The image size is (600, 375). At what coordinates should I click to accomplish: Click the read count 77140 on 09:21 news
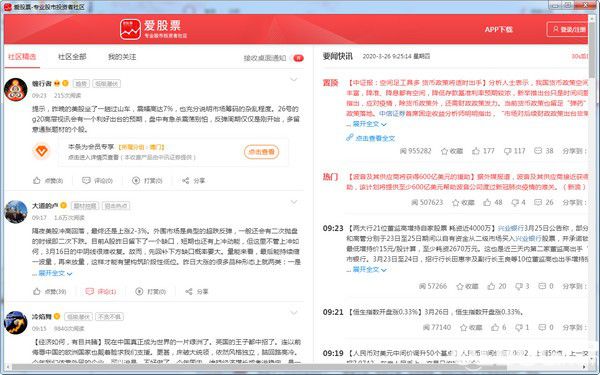(x=437, y=328)
